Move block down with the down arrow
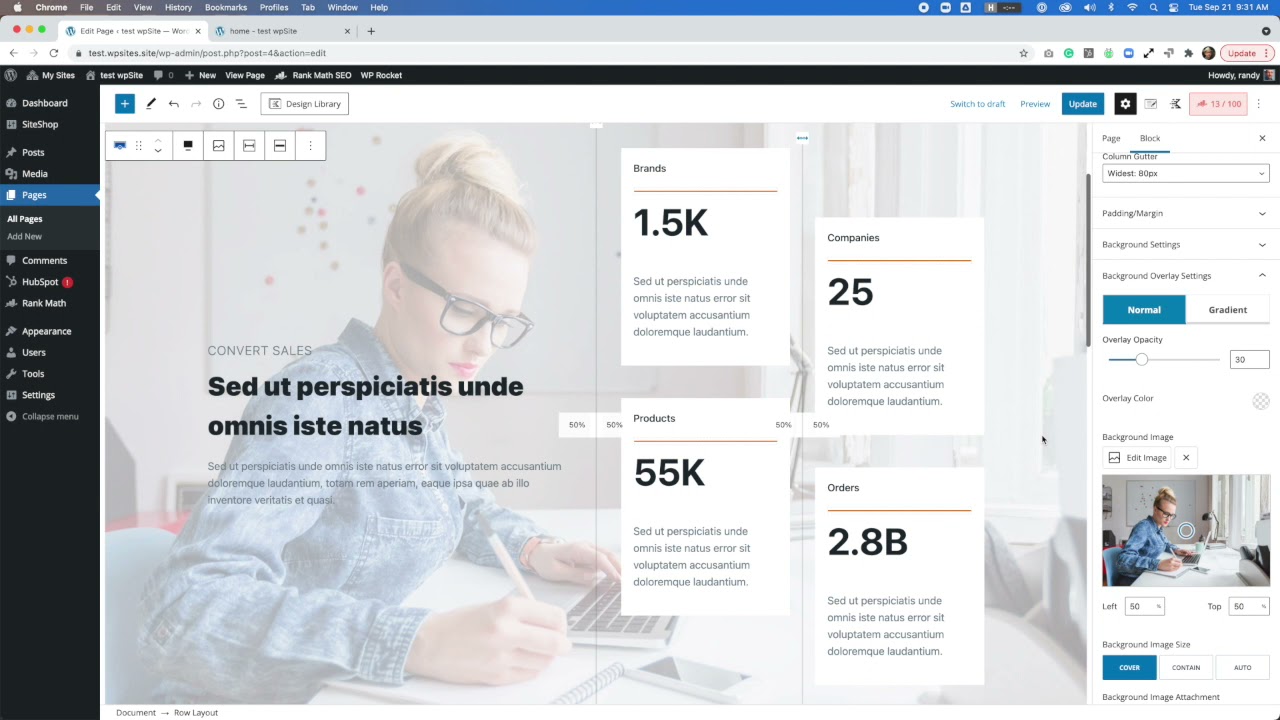This screenshot has height=720, width=1280. point(158,152)
